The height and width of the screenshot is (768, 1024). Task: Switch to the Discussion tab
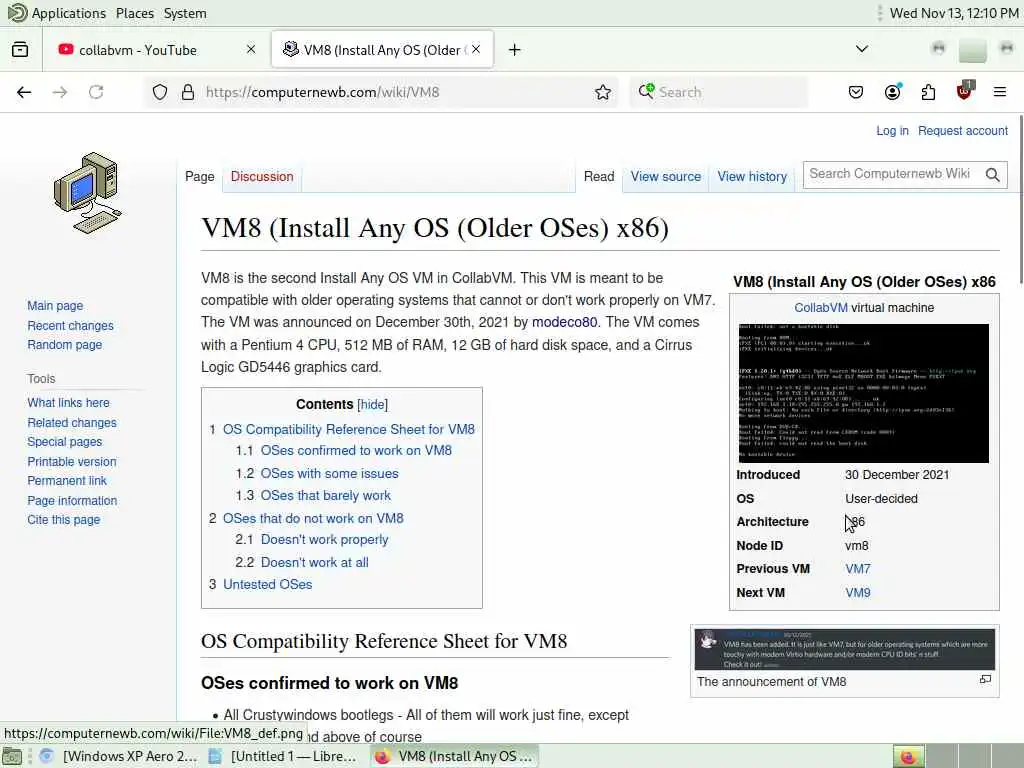(x=262, y=176)
